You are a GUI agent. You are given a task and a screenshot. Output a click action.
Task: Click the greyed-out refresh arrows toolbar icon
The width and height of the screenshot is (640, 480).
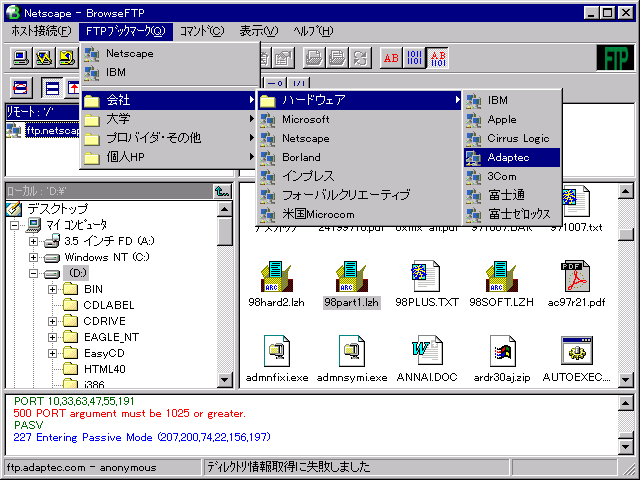[x=360, y=58]
